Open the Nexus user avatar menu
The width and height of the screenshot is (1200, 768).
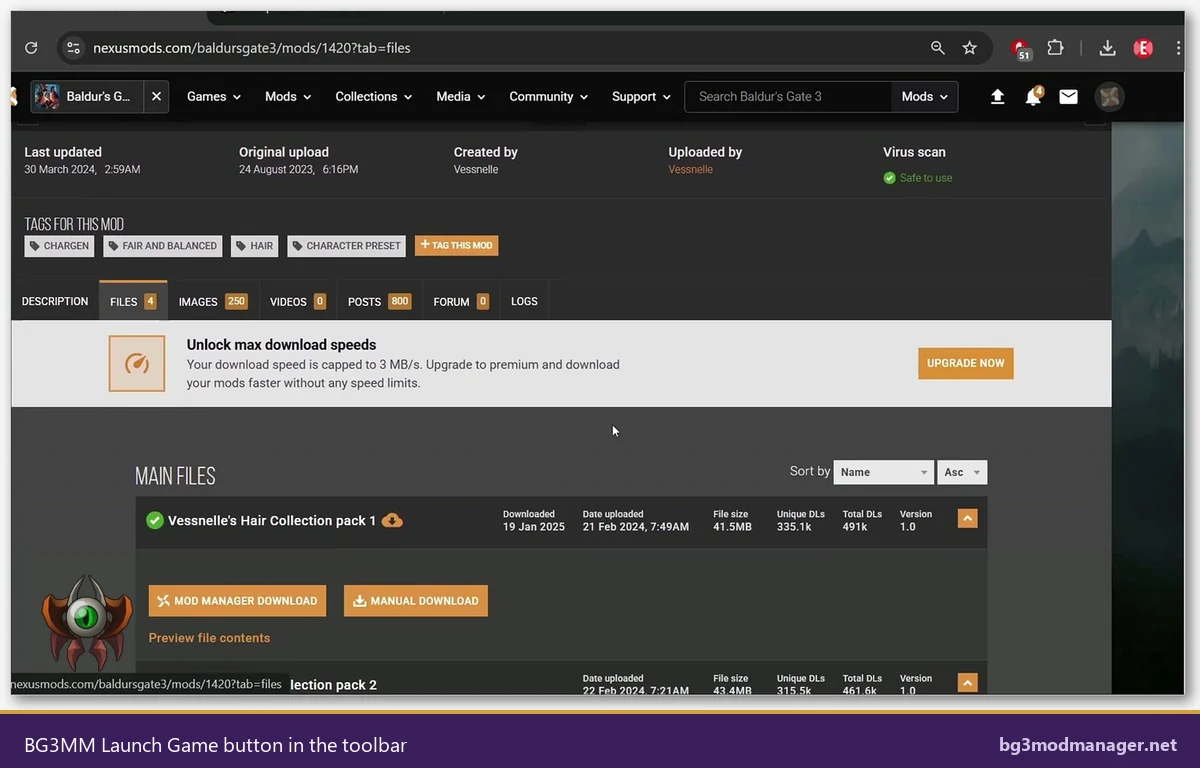pos(1109,97)
